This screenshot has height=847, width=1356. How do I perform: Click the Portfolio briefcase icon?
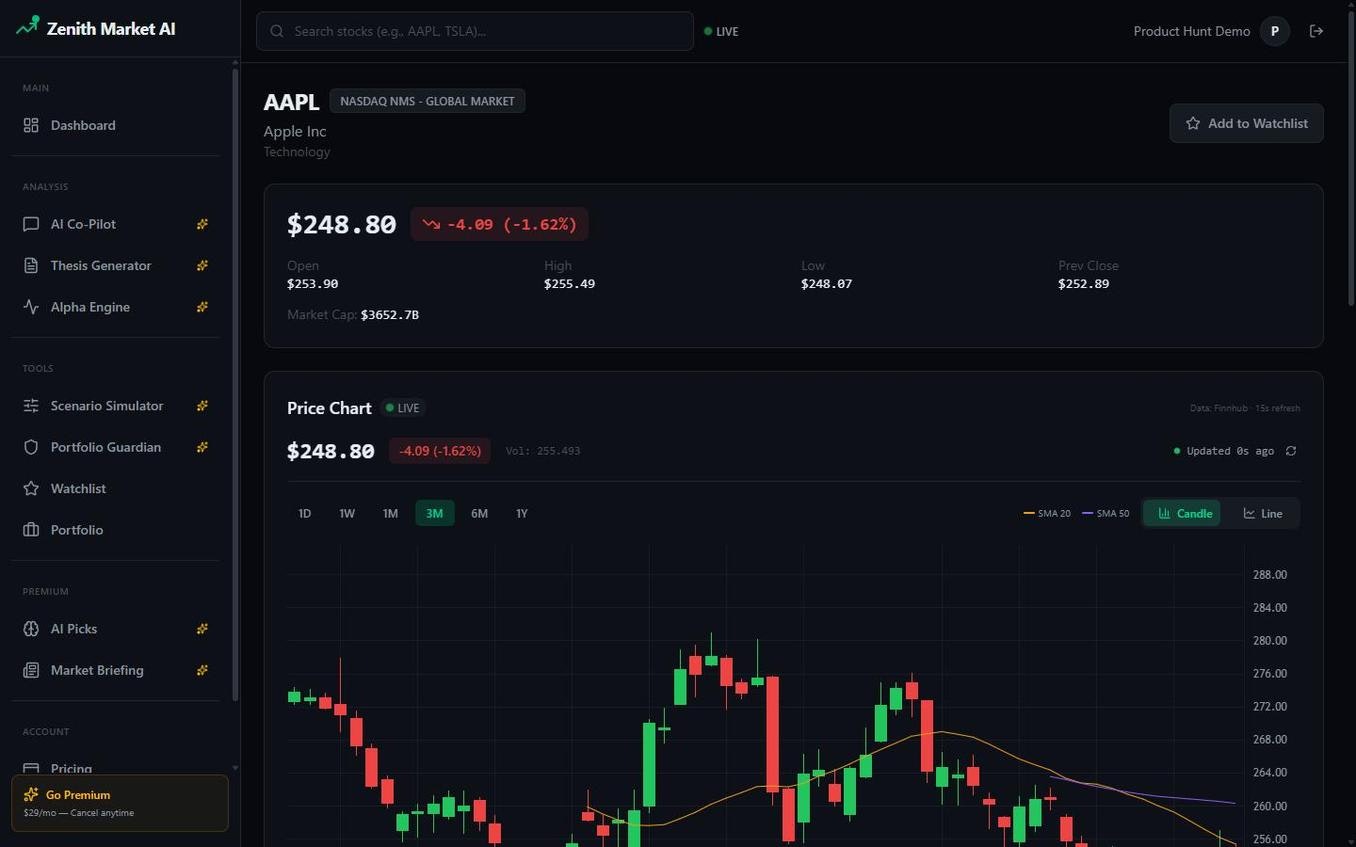(33, 530)
